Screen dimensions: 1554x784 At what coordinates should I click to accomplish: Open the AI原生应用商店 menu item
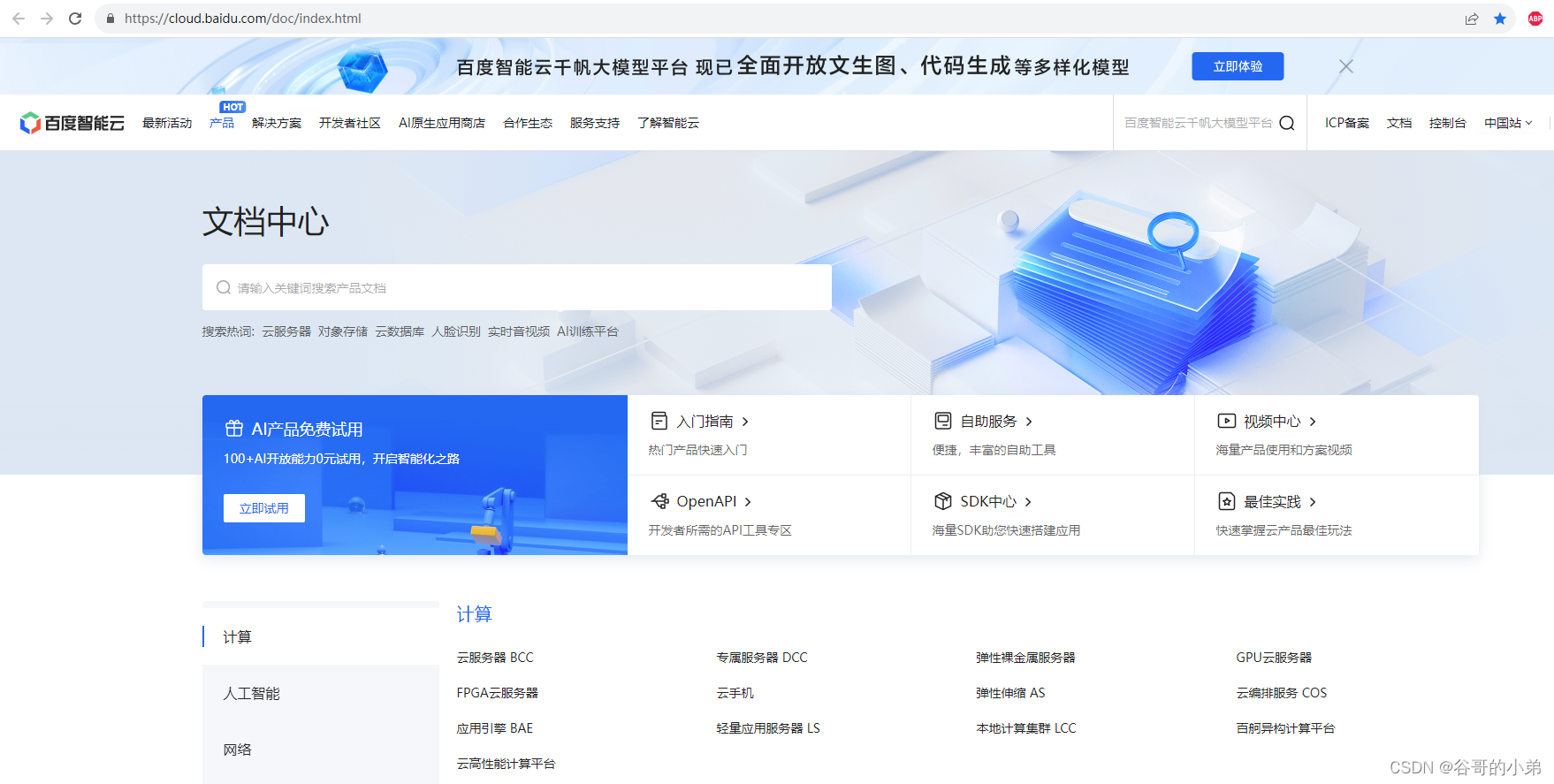(x=442, y=123)
